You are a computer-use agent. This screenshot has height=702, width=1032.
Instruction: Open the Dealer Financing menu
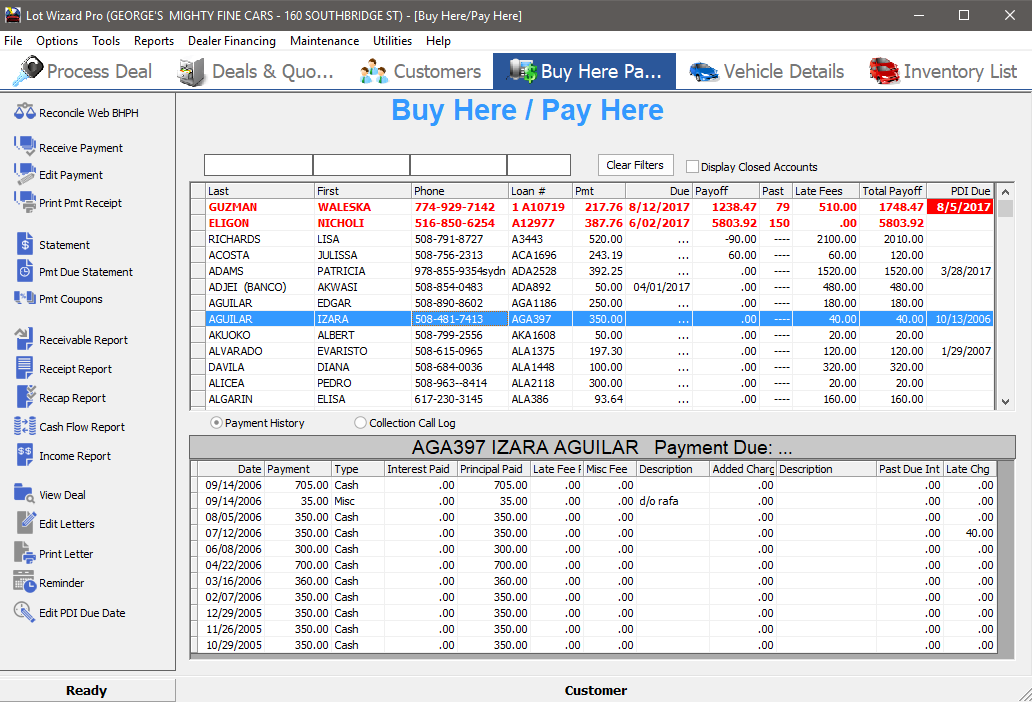click(x=232, y=41)
